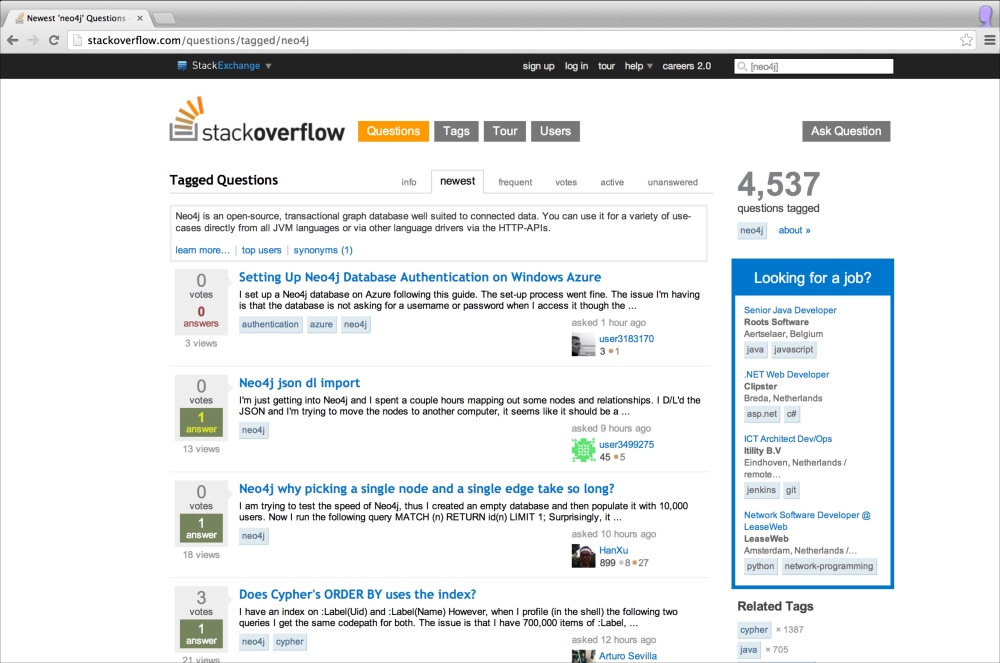
Task: Click the cypher related tag in sidebar
Action: tap(754, 630)
